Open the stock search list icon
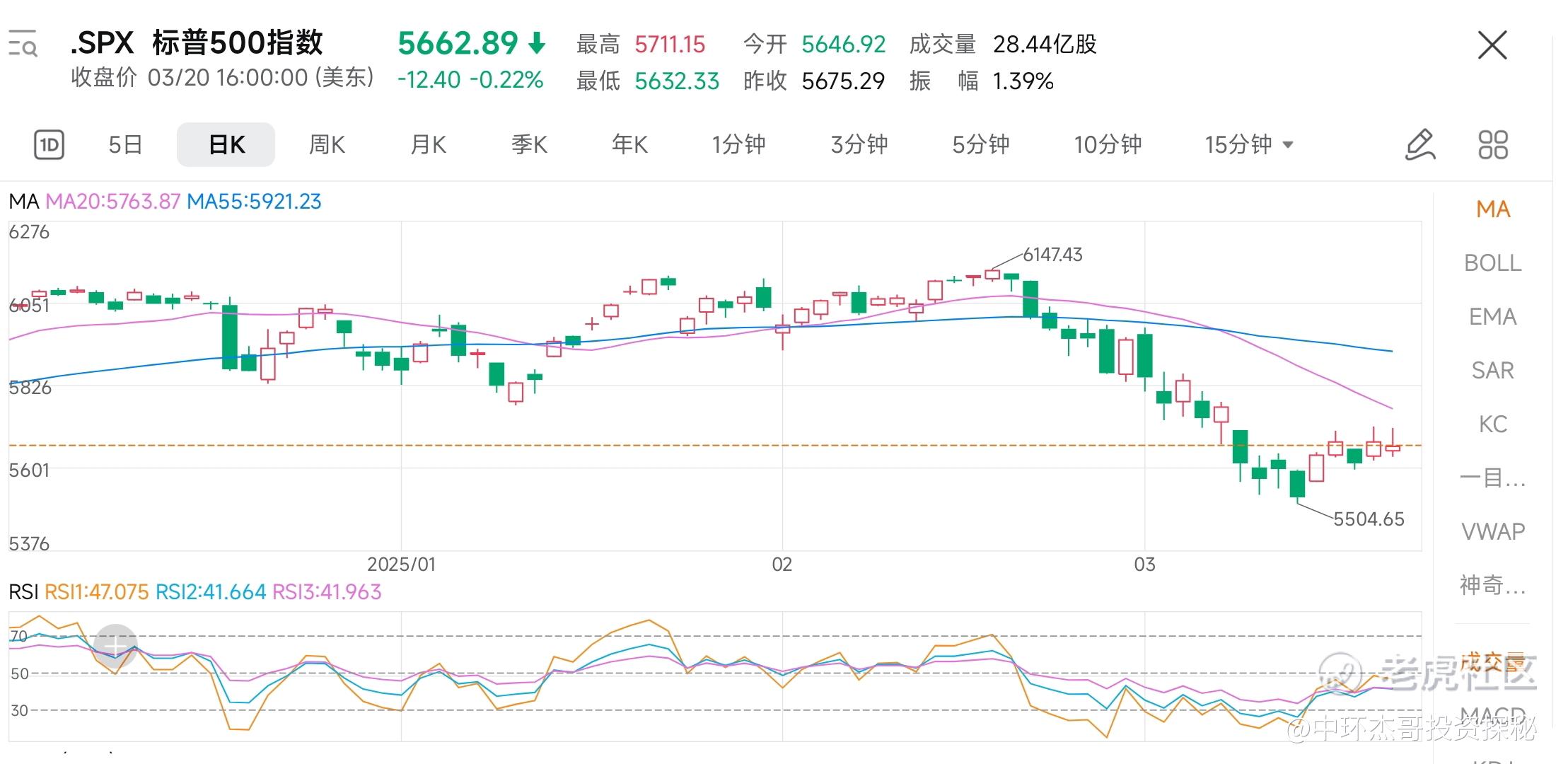The width and height of the screenshot is (1568, 764). [23, 44]
